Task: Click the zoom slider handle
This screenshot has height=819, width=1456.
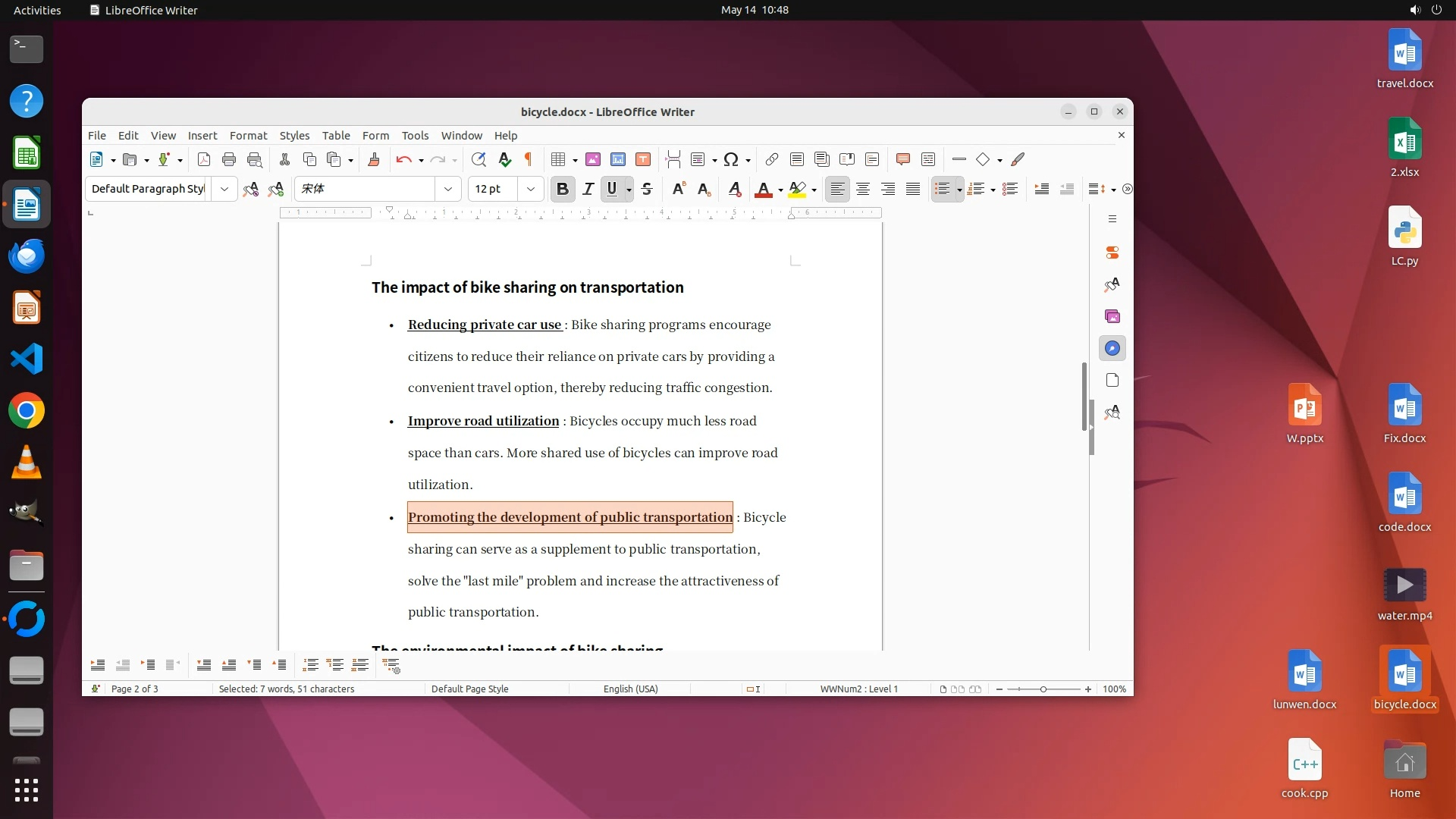Action: 1043,689
